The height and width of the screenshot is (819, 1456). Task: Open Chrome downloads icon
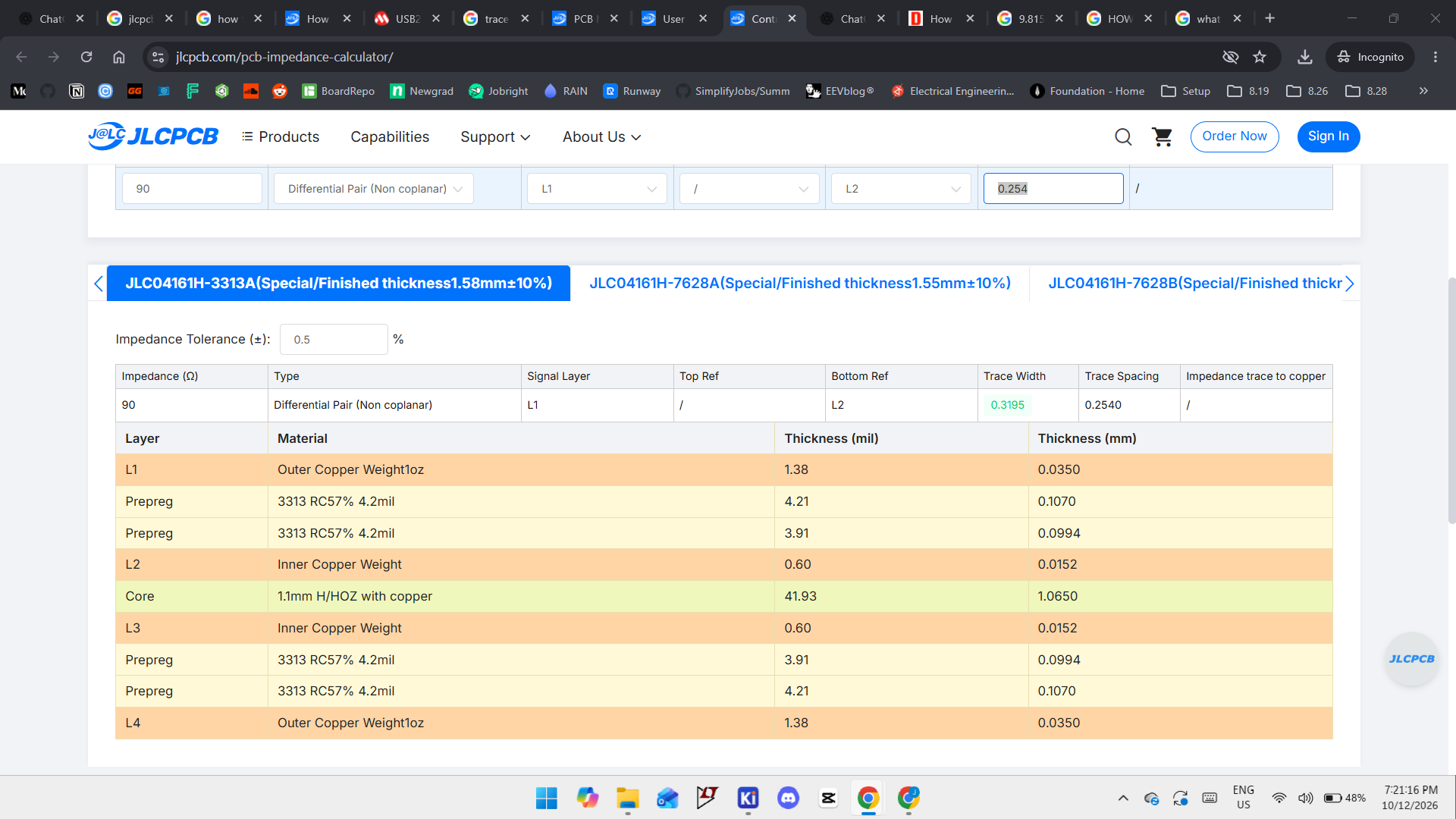(1304, 57)
